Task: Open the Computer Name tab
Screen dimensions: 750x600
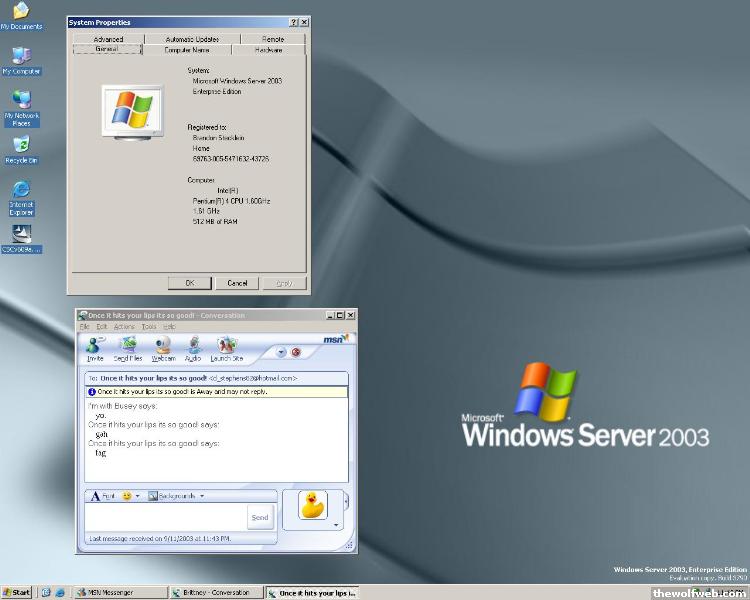Action: click(187, 49)
